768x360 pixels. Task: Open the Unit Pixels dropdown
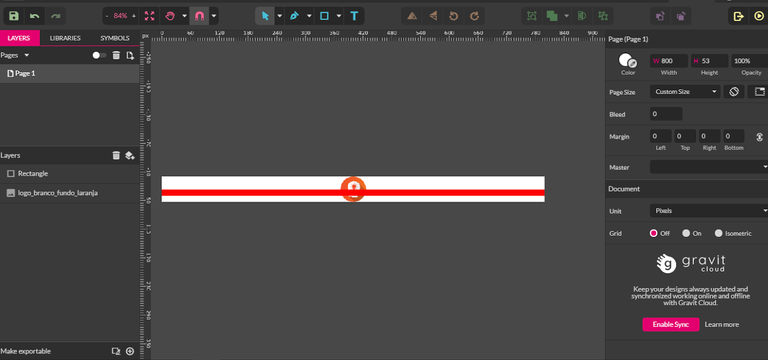pos(709,211)
